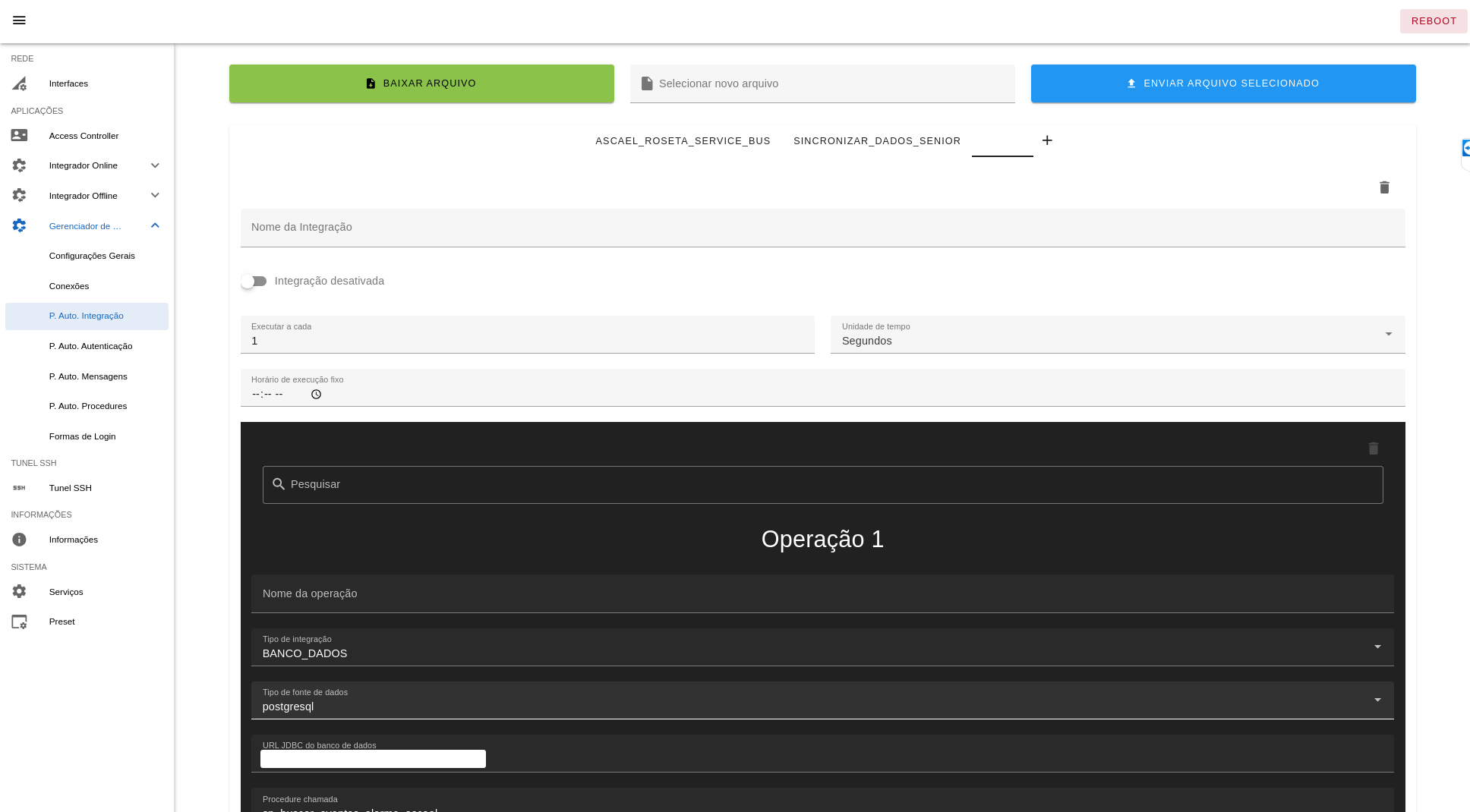The image size is (1470, 812).
Task: Click the add new integration plus icon
Action: pos(1047,140)
